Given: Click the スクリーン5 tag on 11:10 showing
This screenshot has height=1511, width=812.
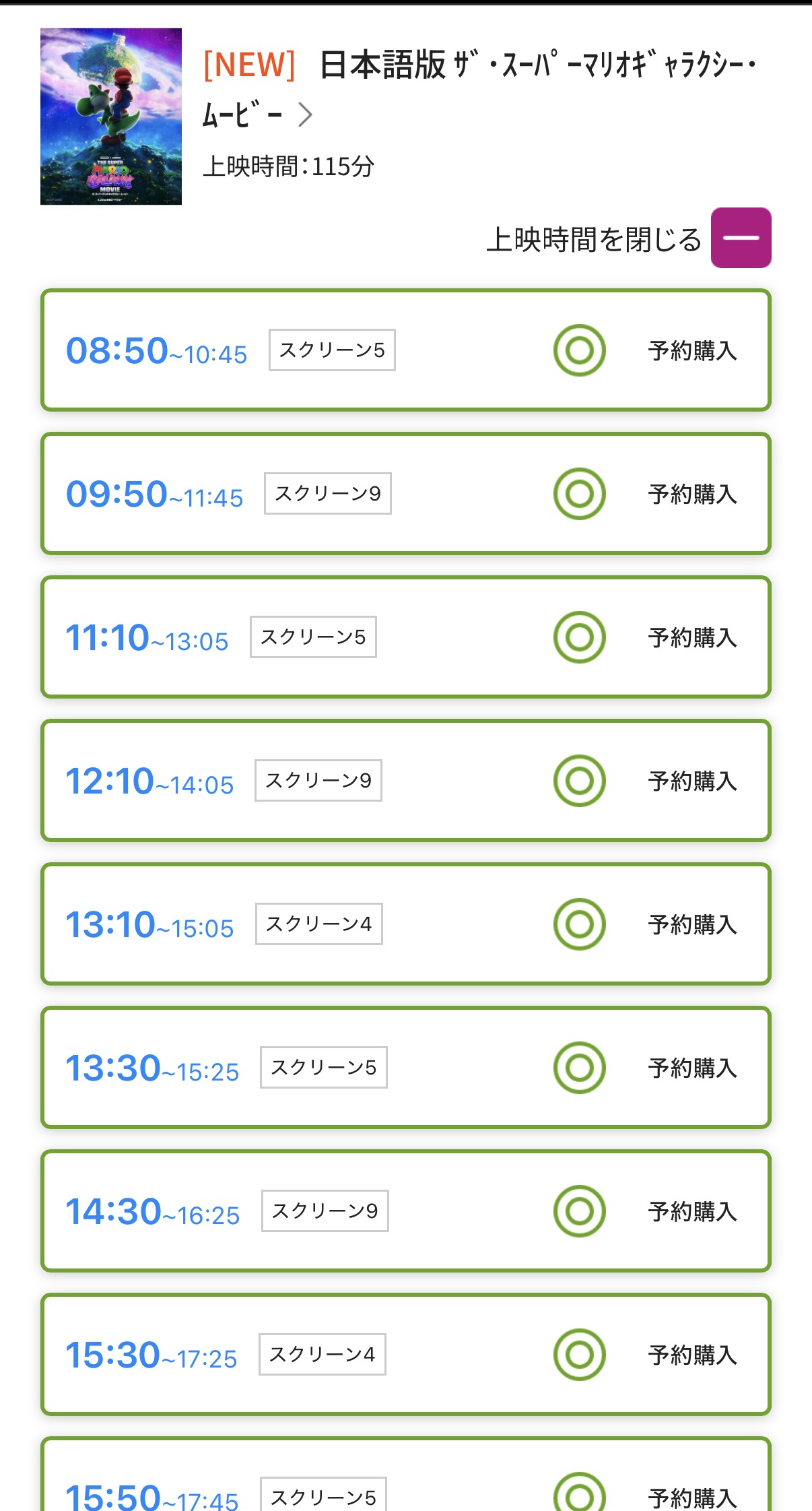Looking at the screenshot, I should click(x=313, y=637).
